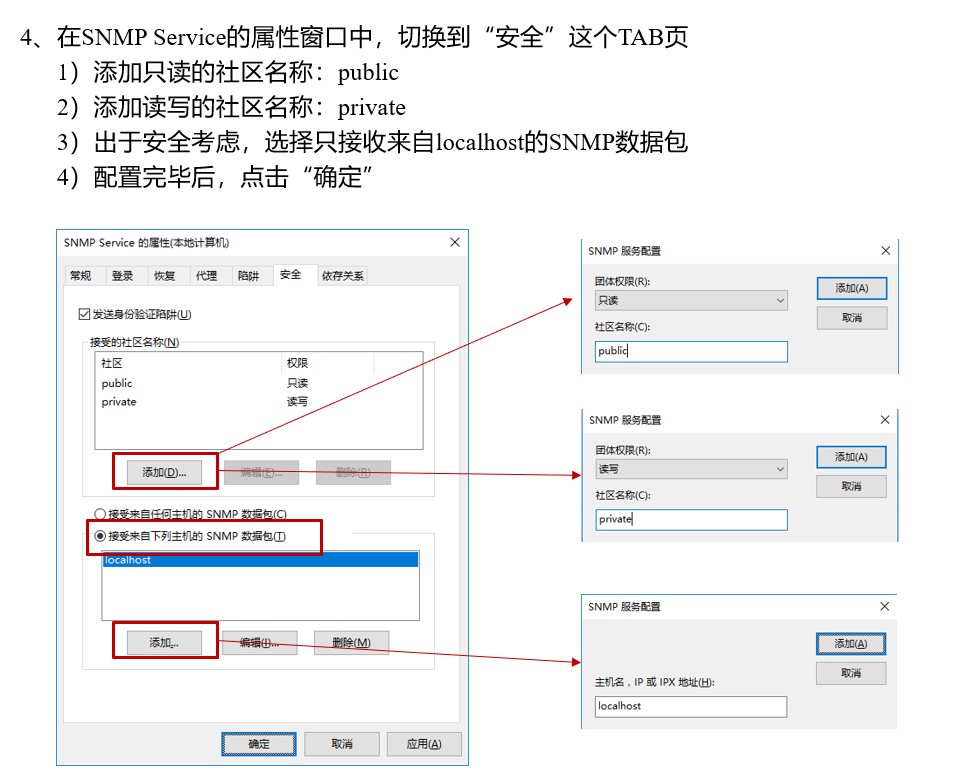953x778 pixels.
Task: Click 取消 in the private community dialog
Action: (x=851, y=486)
